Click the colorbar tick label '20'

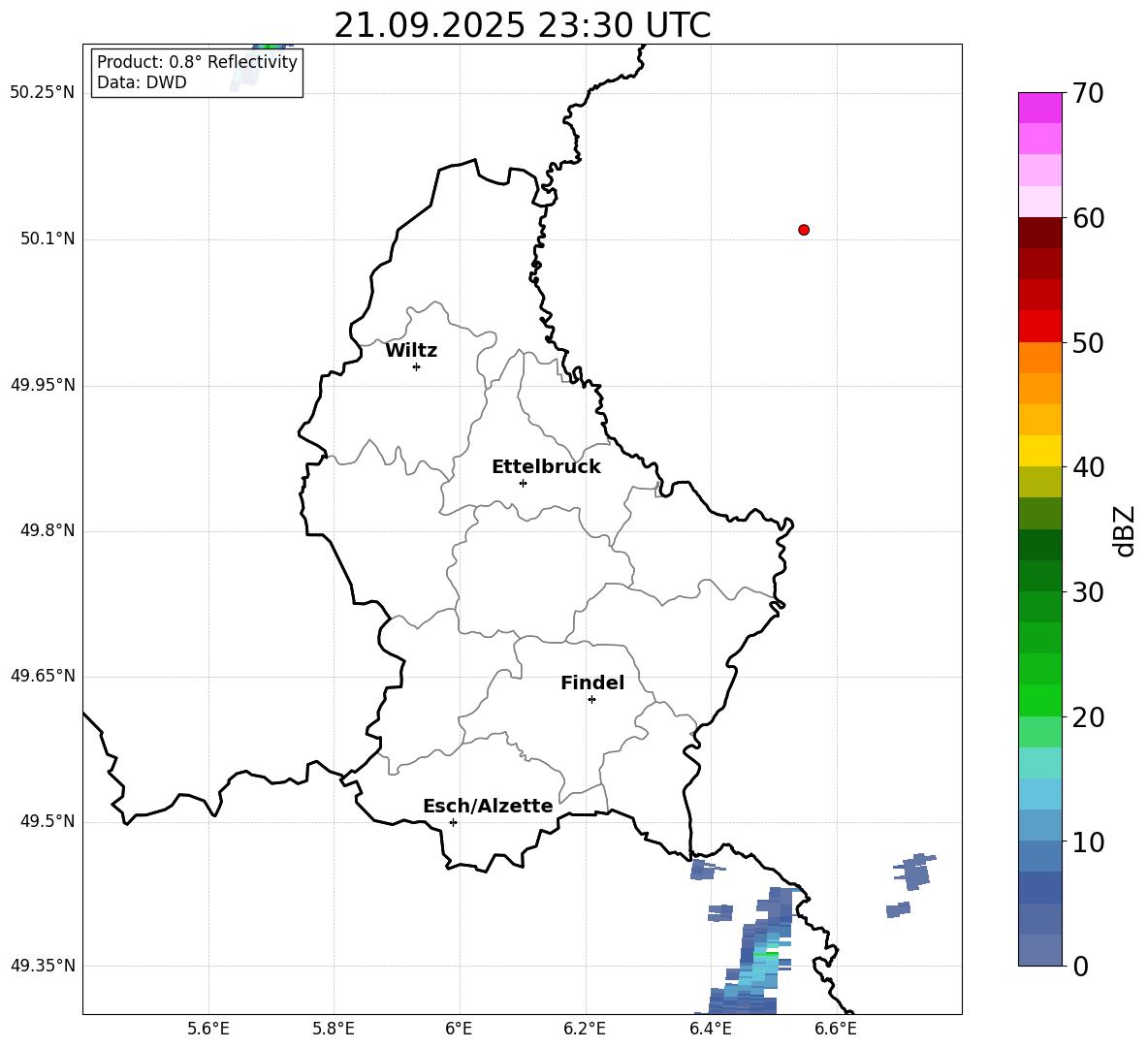click(x=1088, y=717)
